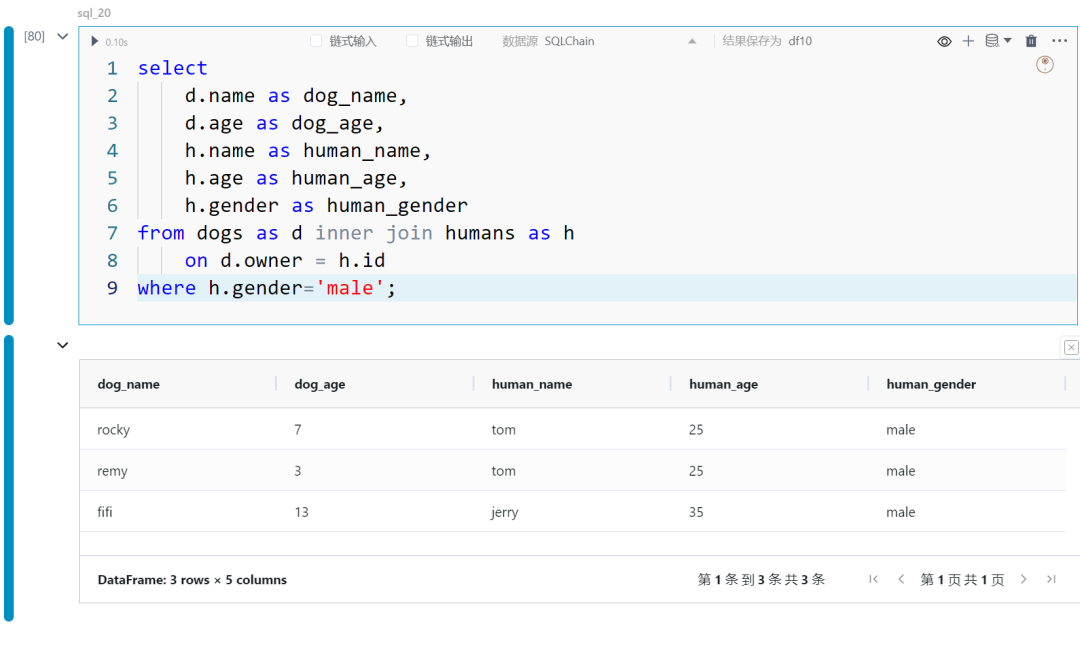Enable the 链式输出 checkbox
The image size is (1080, 651).
pos(412,41)
